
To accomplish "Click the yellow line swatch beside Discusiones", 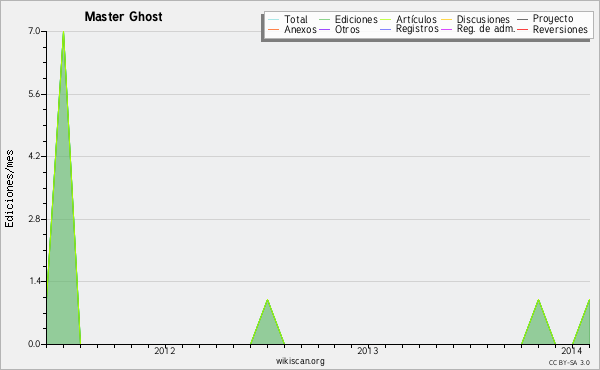I will [x=447, y=19].
